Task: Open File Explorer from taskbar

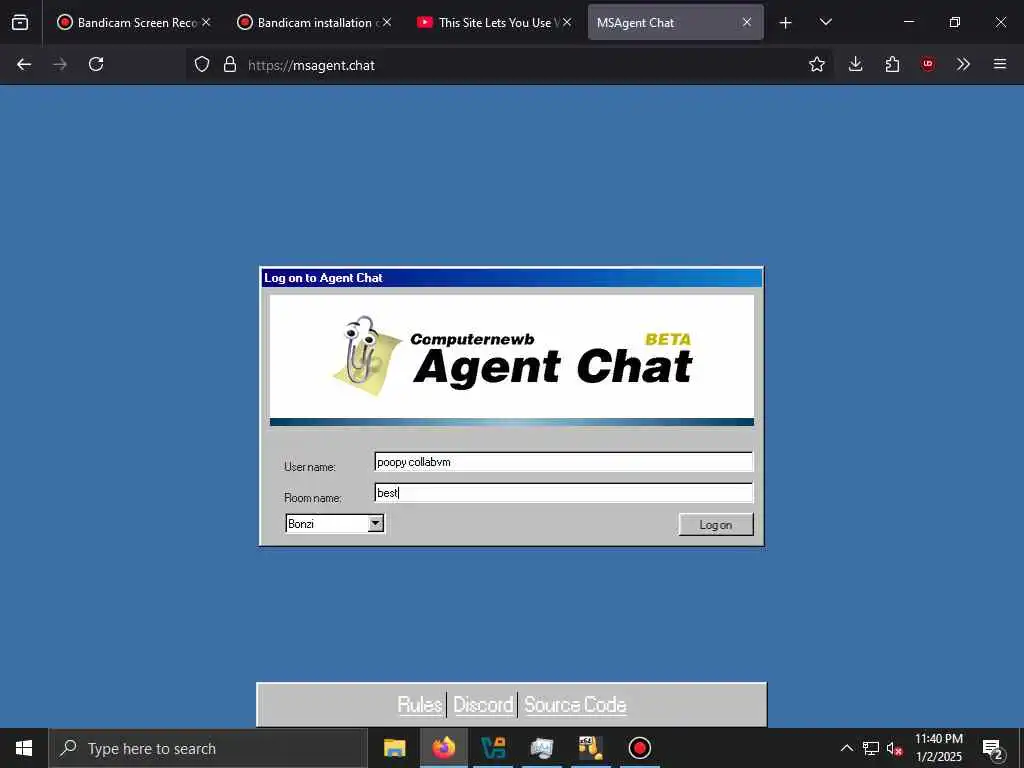Action: (394, 748)
